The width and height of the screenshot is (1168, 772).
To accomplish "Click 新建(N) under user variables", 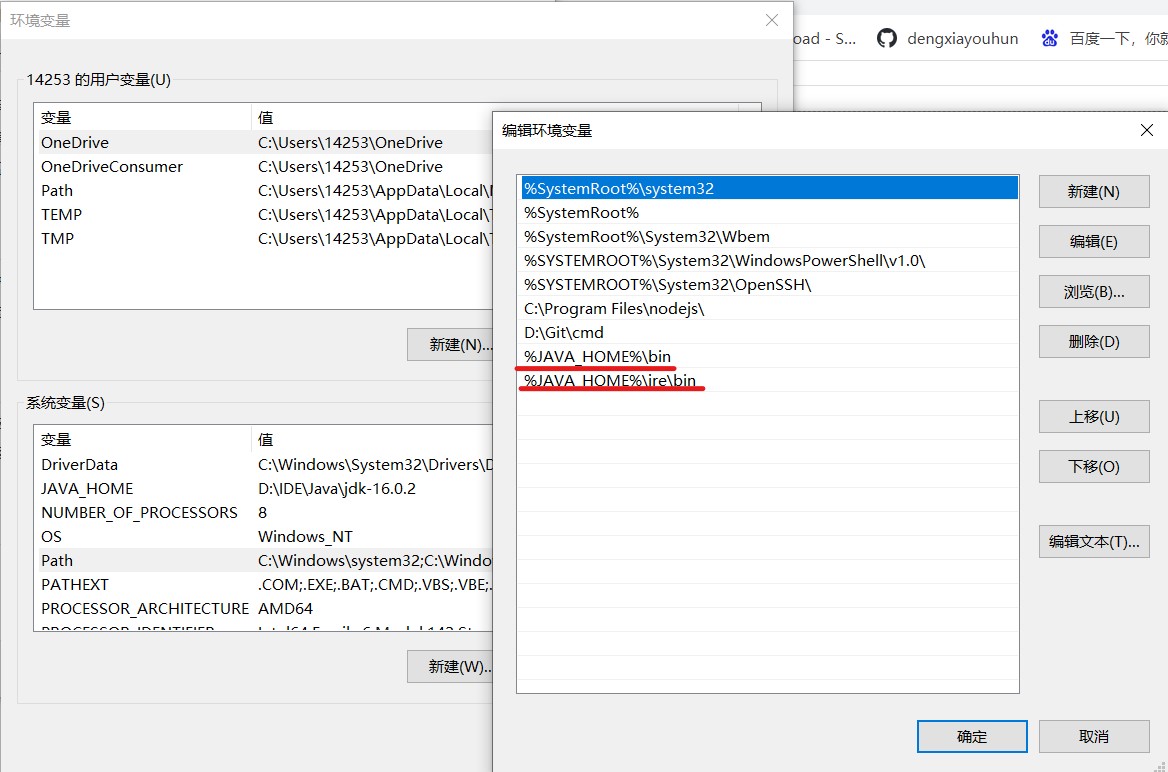I will click(x=451, y=344).
